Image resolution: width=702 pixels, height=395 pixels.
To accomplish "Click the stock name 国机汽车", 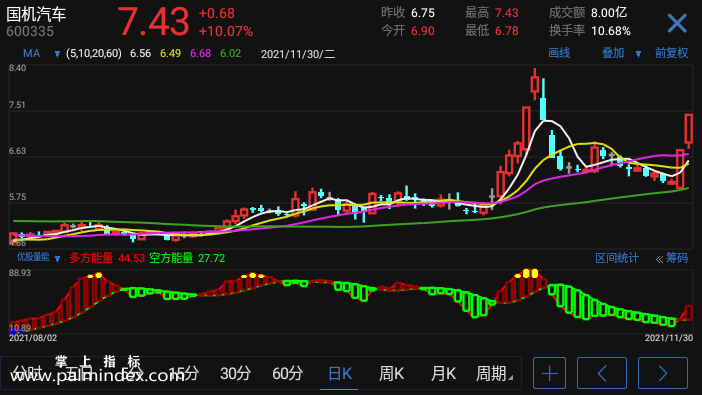I will [x=36, y=14].
